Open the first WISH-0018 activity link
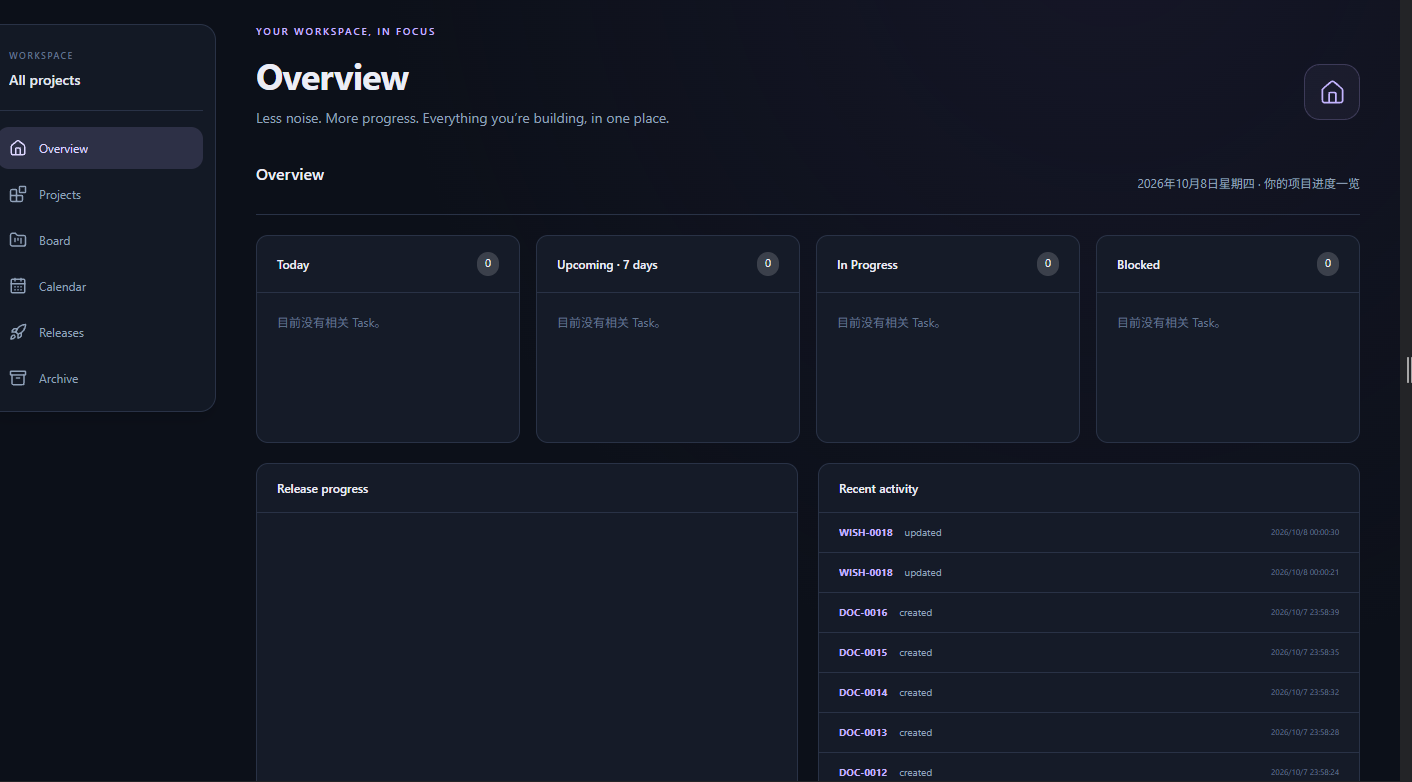 (866, 533)
